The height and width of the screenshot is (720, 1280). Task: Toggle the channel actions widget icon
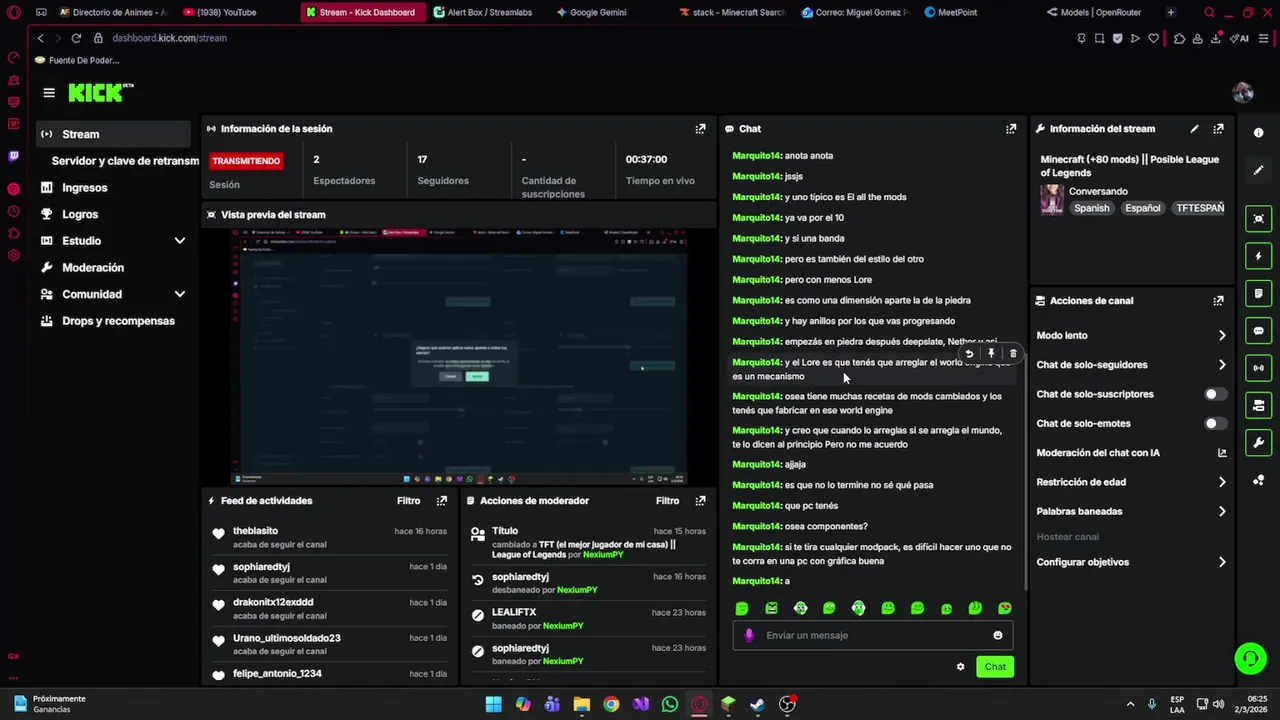point(1258,405)
